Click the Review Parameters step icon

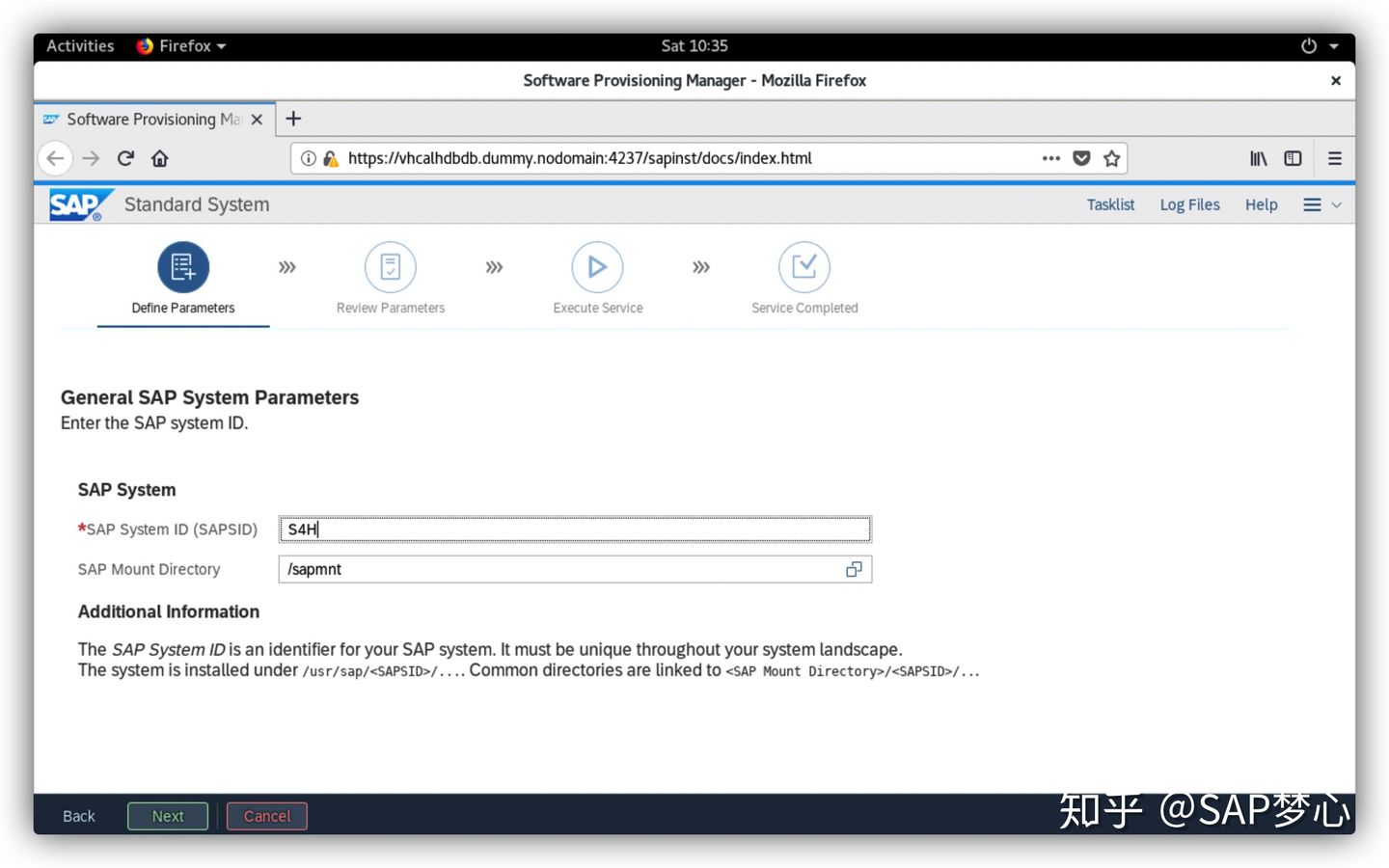391,267
